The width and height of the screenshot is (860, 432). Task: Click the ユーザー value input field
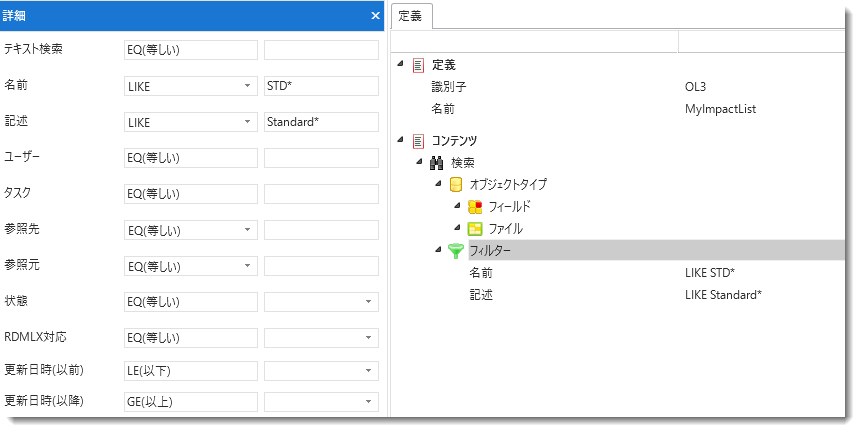click(321, 158)
